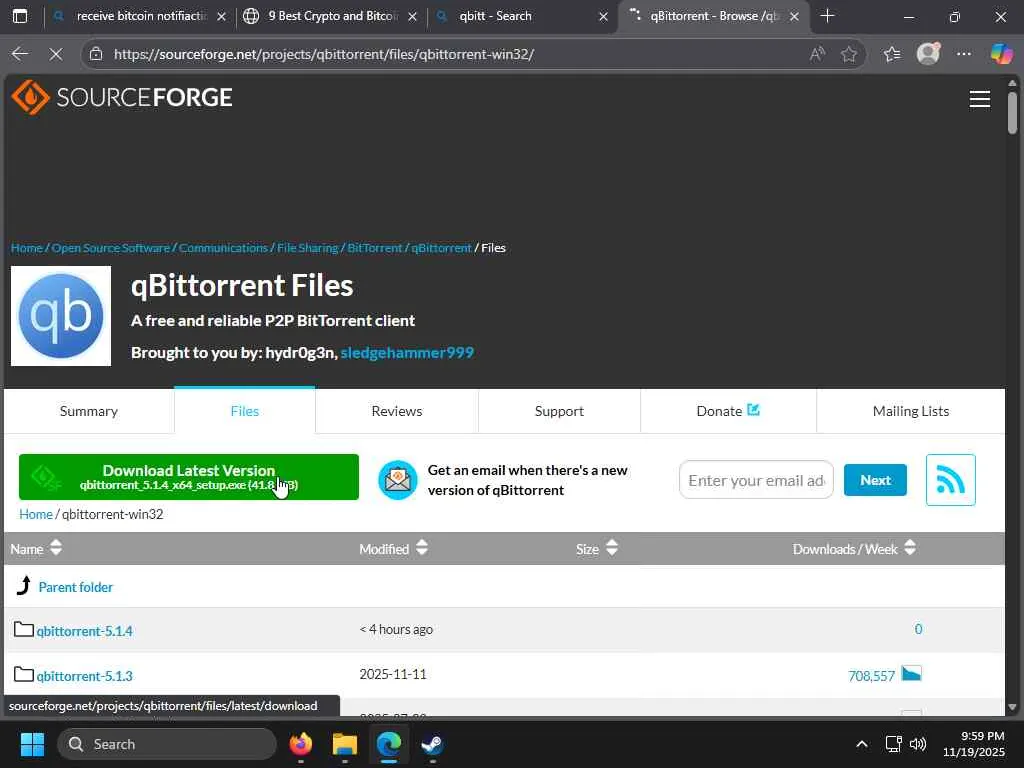This screenshot has height=768, width=1024.
Task: Close the 'qbitt - Search' tab
Action: (603, 16)
